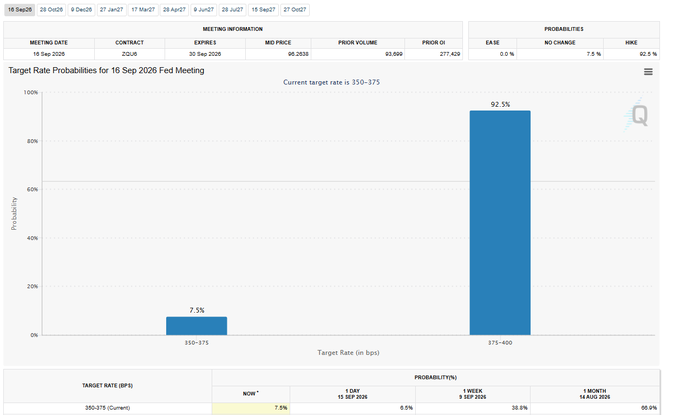This screenshot has height=415, width=680.
Task: Click the MEETING INFORMATION table heading
Action: coord(233,29)
